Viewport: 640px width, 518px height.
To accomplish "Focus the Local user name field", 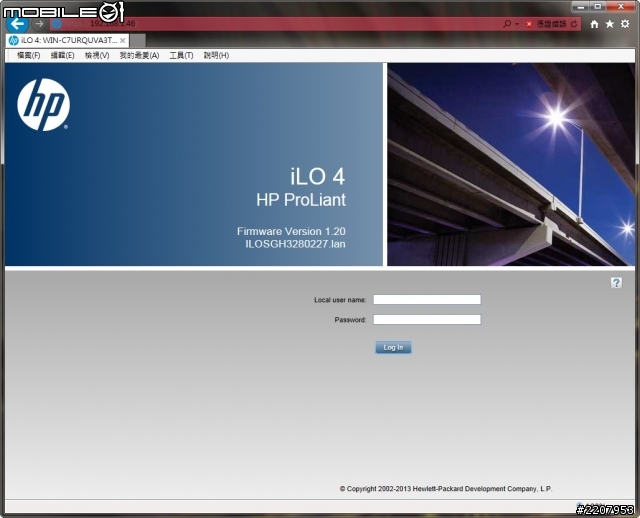I will [x=427, y=300].
